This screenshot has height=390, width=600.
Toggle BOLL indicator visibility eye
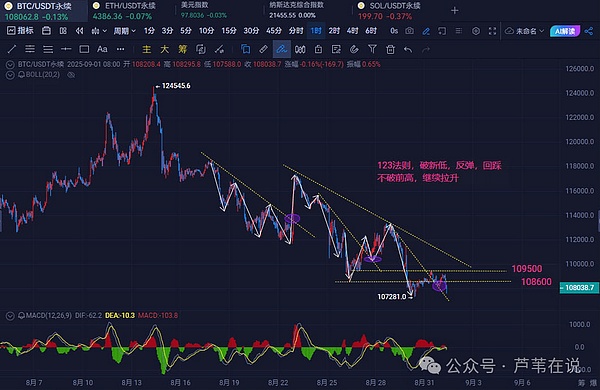click(71, 75)
